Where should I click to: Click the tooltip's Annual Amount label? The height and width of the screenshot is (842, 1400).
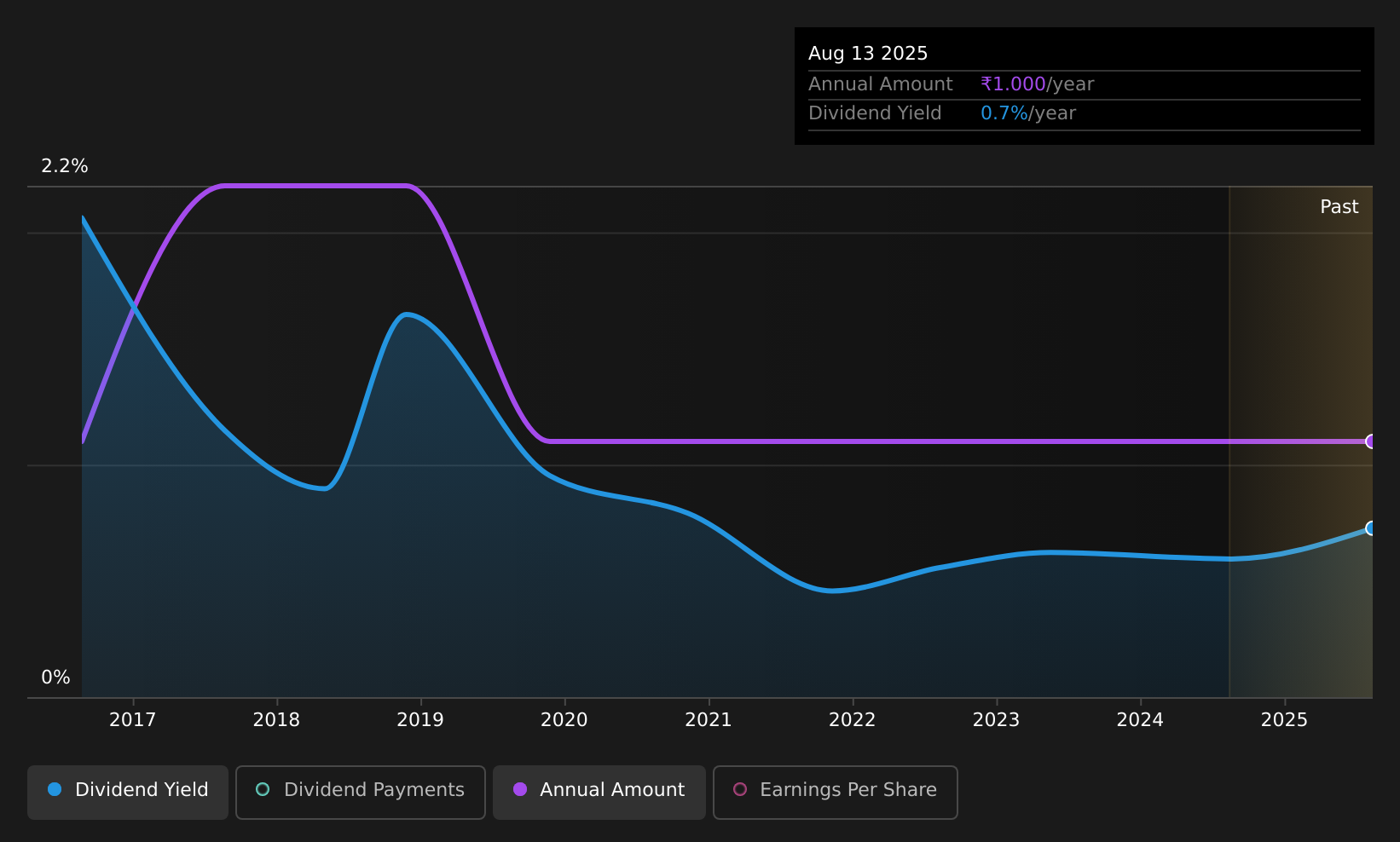pos(881,84)
